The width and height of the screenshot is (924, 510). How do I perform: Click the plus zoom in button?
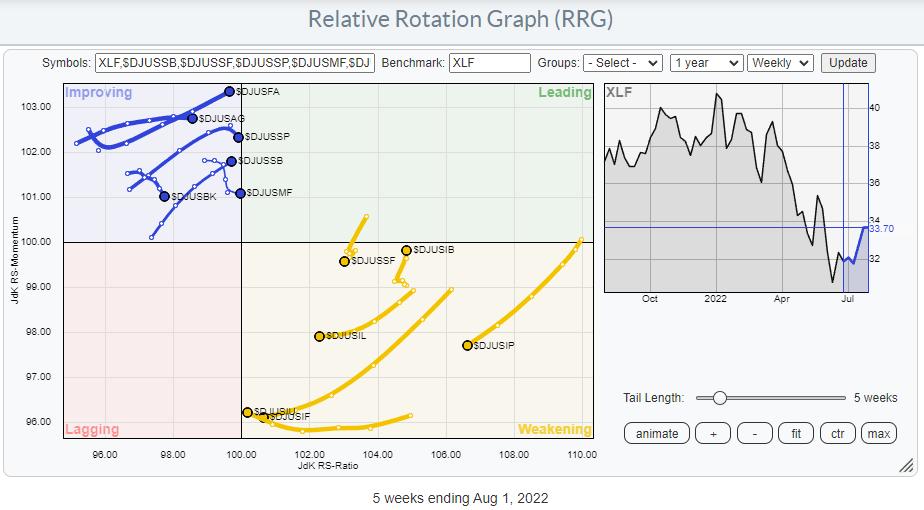713,433
